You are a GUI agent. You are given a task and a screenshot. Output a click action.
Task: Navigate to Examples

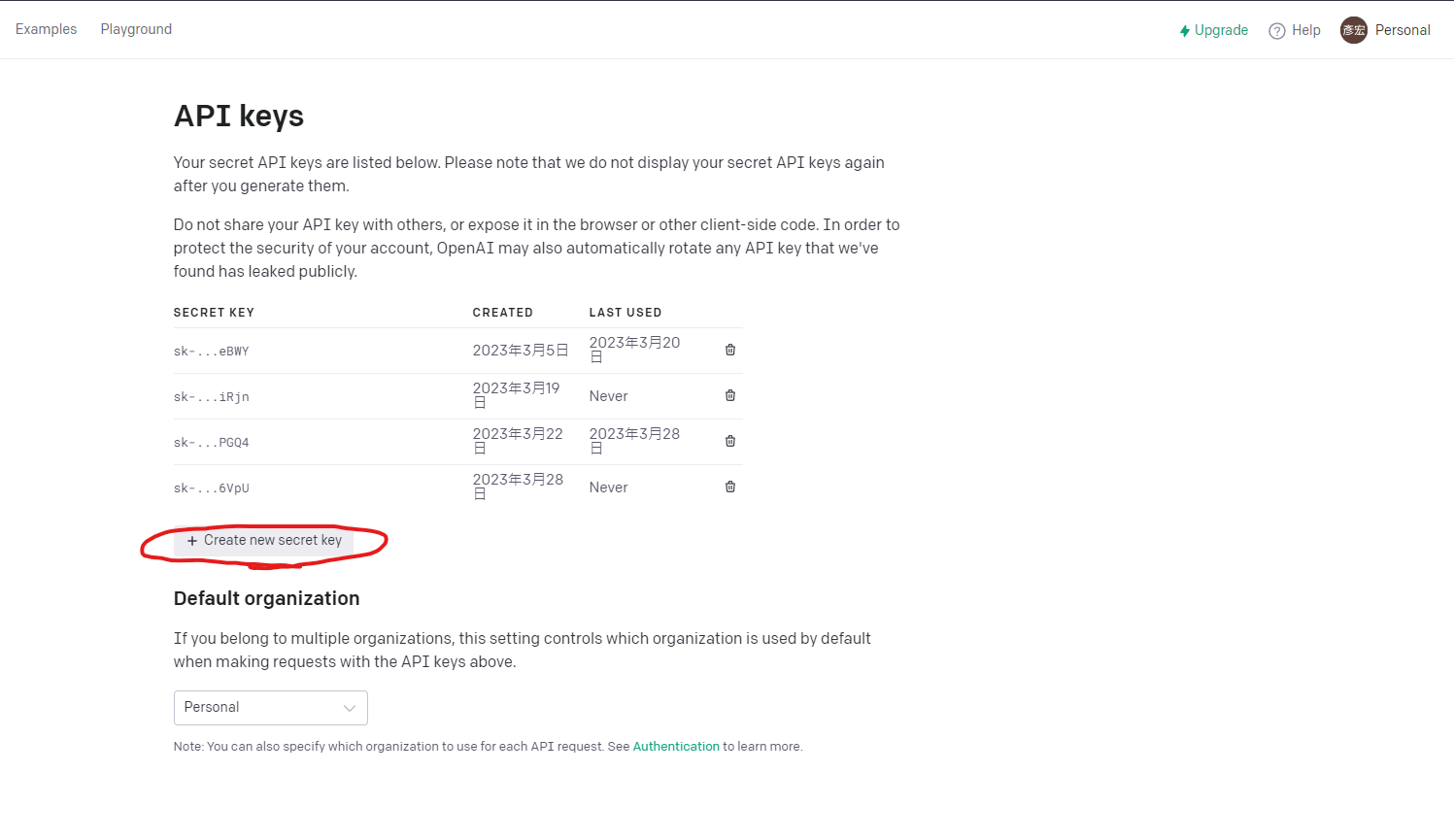(x=46, y=29)
